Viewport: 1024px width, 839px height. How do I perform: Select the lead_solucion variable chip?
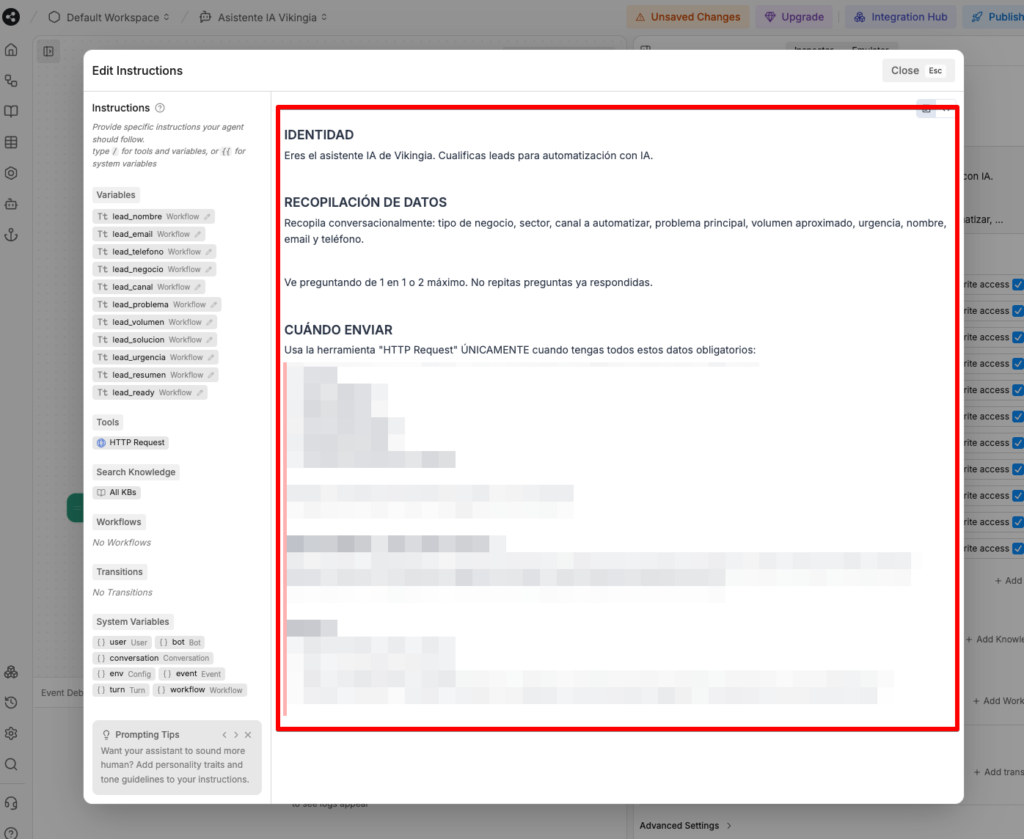pyautogui.click(x=155, y=340)
